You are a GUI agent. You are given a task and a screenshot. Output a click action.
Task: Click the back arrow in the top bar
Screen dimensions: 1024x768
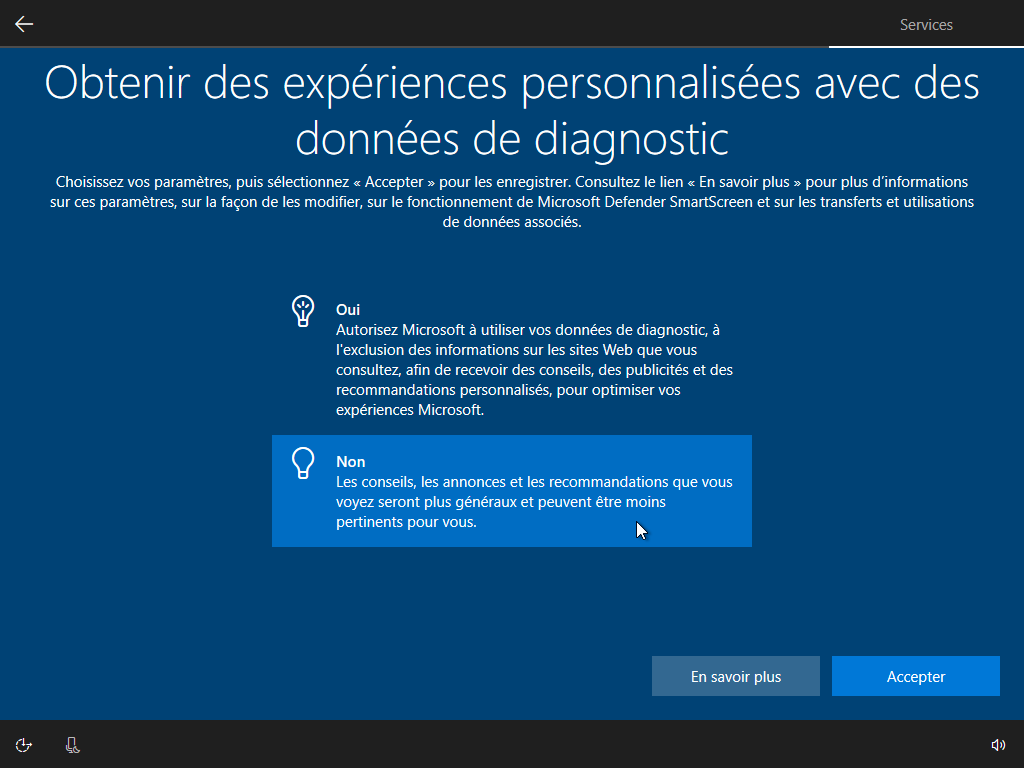24,24
